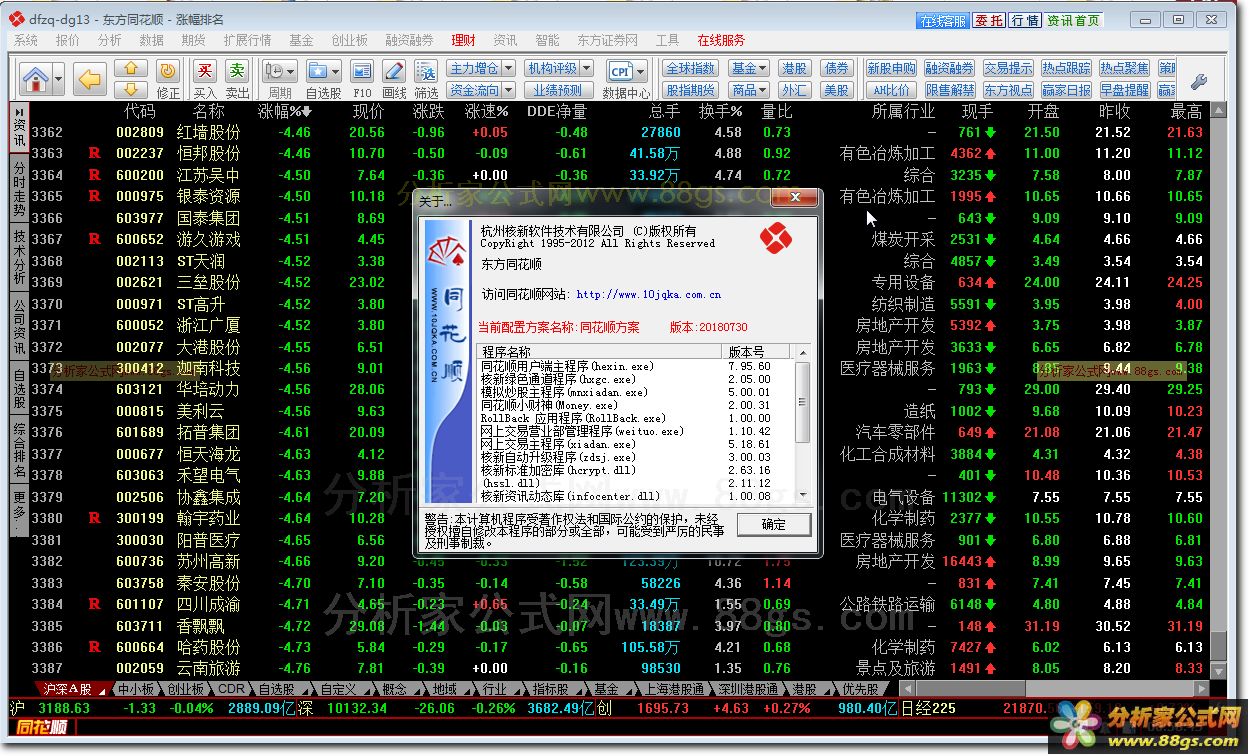
Task: Click the 热点跟踪 button
Action: pos(1067,68)
